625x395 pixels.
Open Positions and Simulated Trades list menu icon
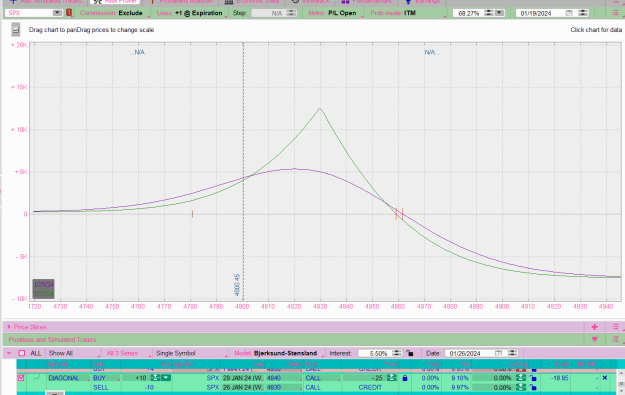(615, 340)
